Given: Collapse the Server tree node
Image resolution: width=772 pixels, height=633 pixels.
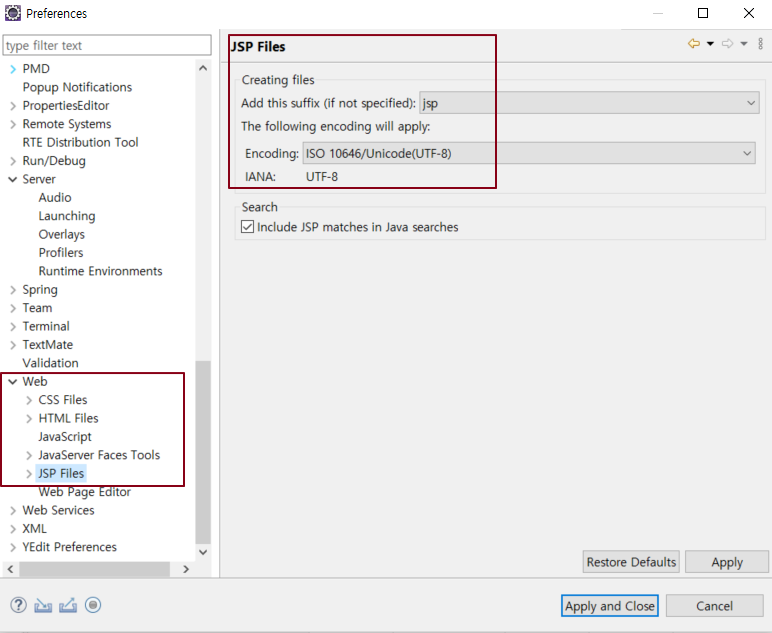Looking at the screenshot, I should (x=13, y=179).
